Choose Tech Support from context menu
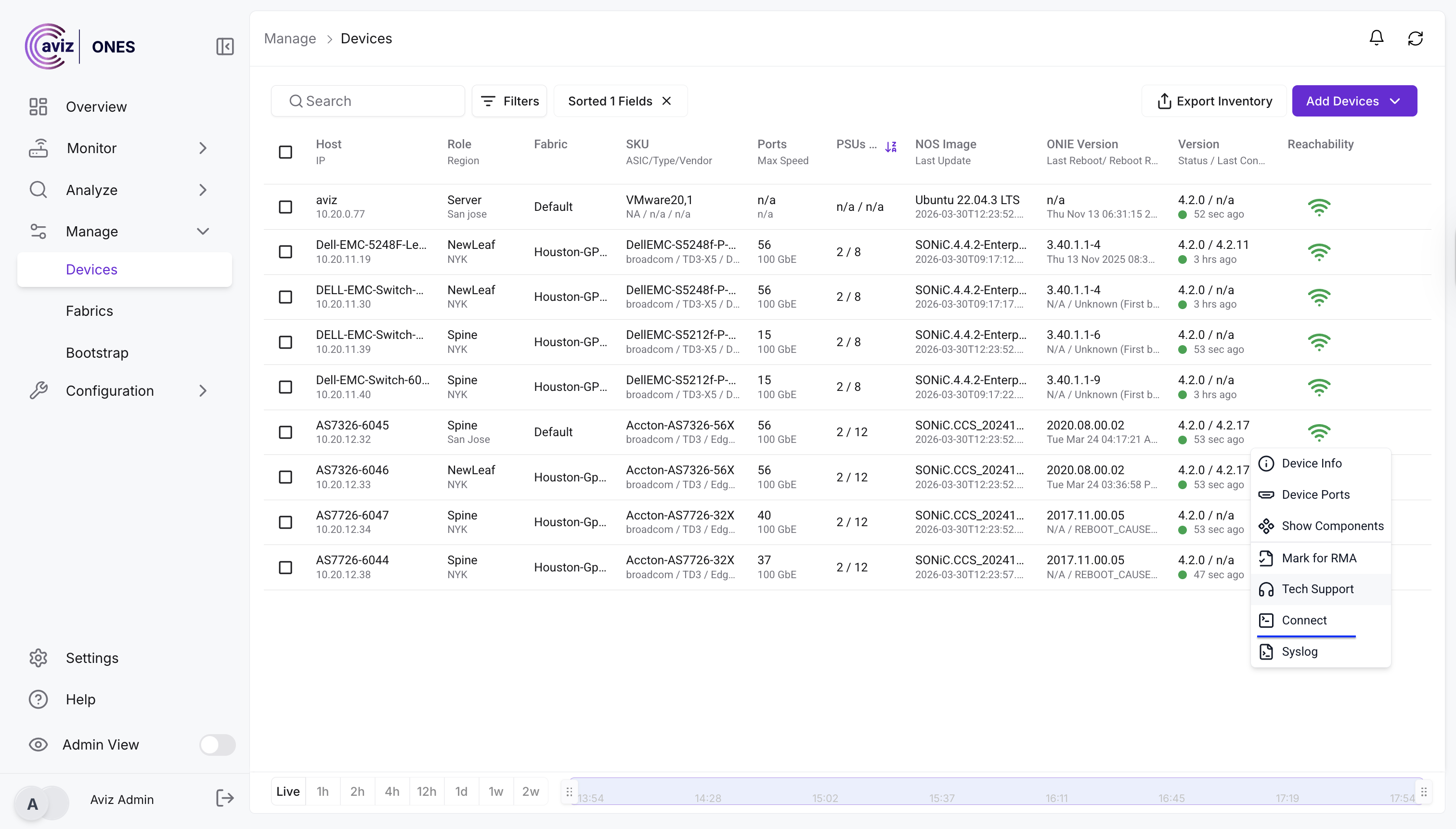 [x=1317, y=589]
